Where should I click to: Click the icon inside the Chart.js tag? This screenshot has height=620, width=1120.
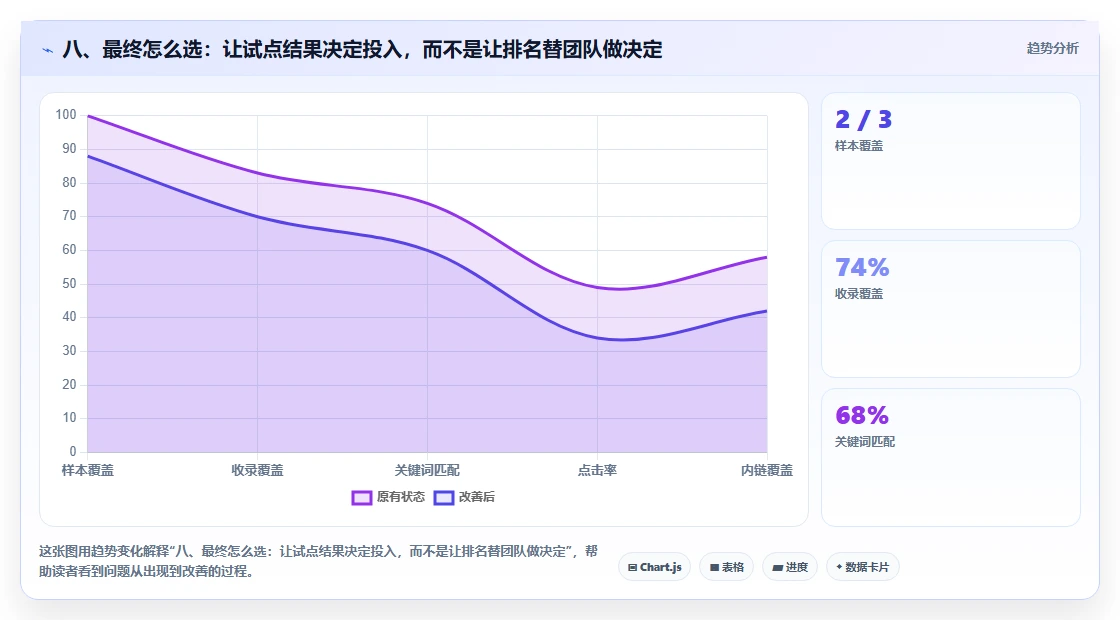click(632, 568)
